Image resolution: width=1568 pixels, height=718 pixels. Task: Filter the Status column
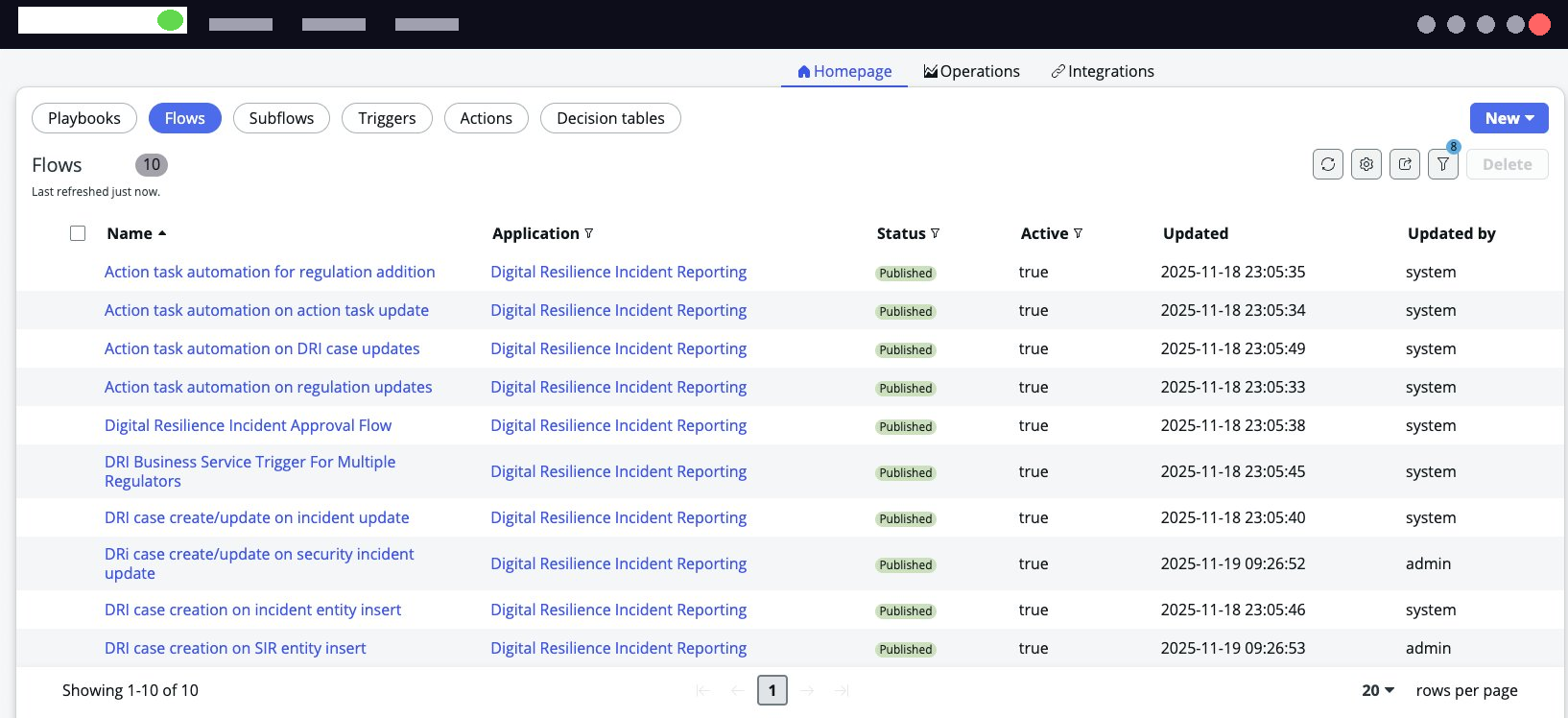(x=936, y=233)
